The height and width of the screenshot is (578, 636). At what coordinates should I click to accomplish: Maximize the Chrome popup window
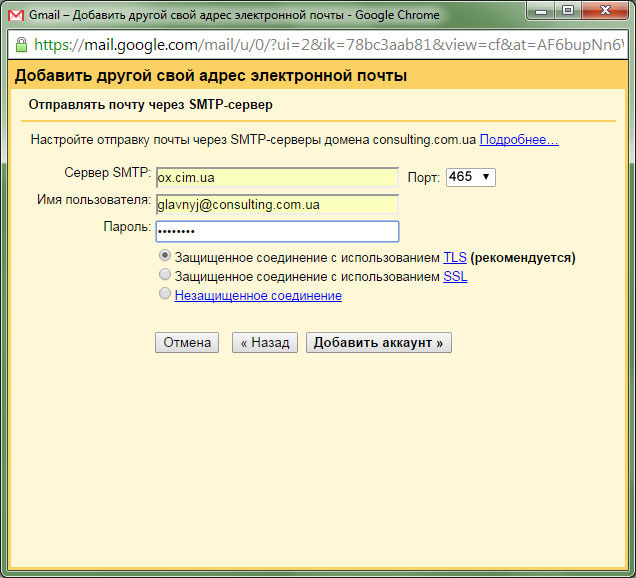tap(567, 13)
